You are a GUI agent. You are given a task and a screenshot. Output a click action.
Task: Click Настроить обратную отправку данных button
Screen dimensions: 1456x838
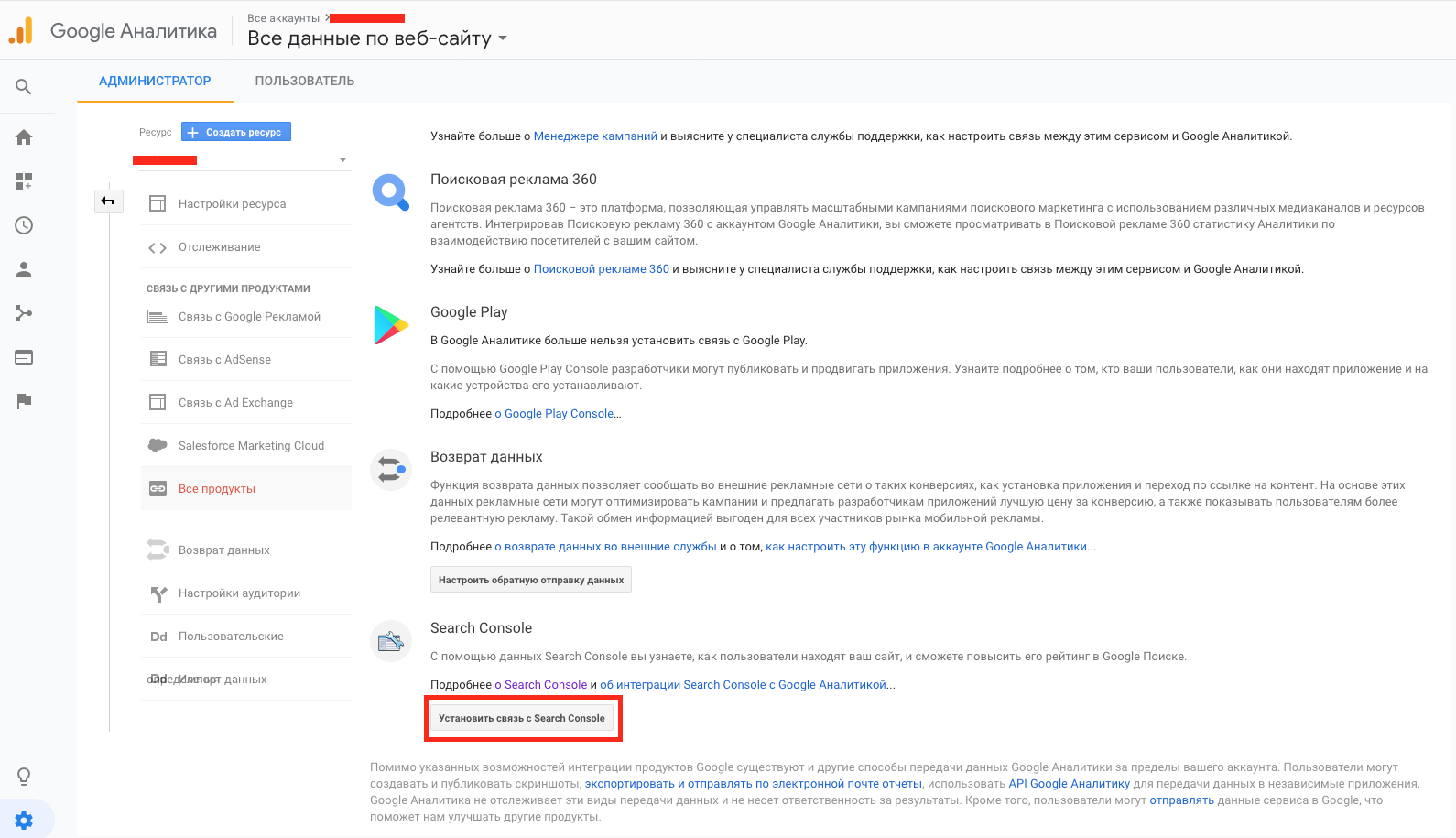coord(531,580)
